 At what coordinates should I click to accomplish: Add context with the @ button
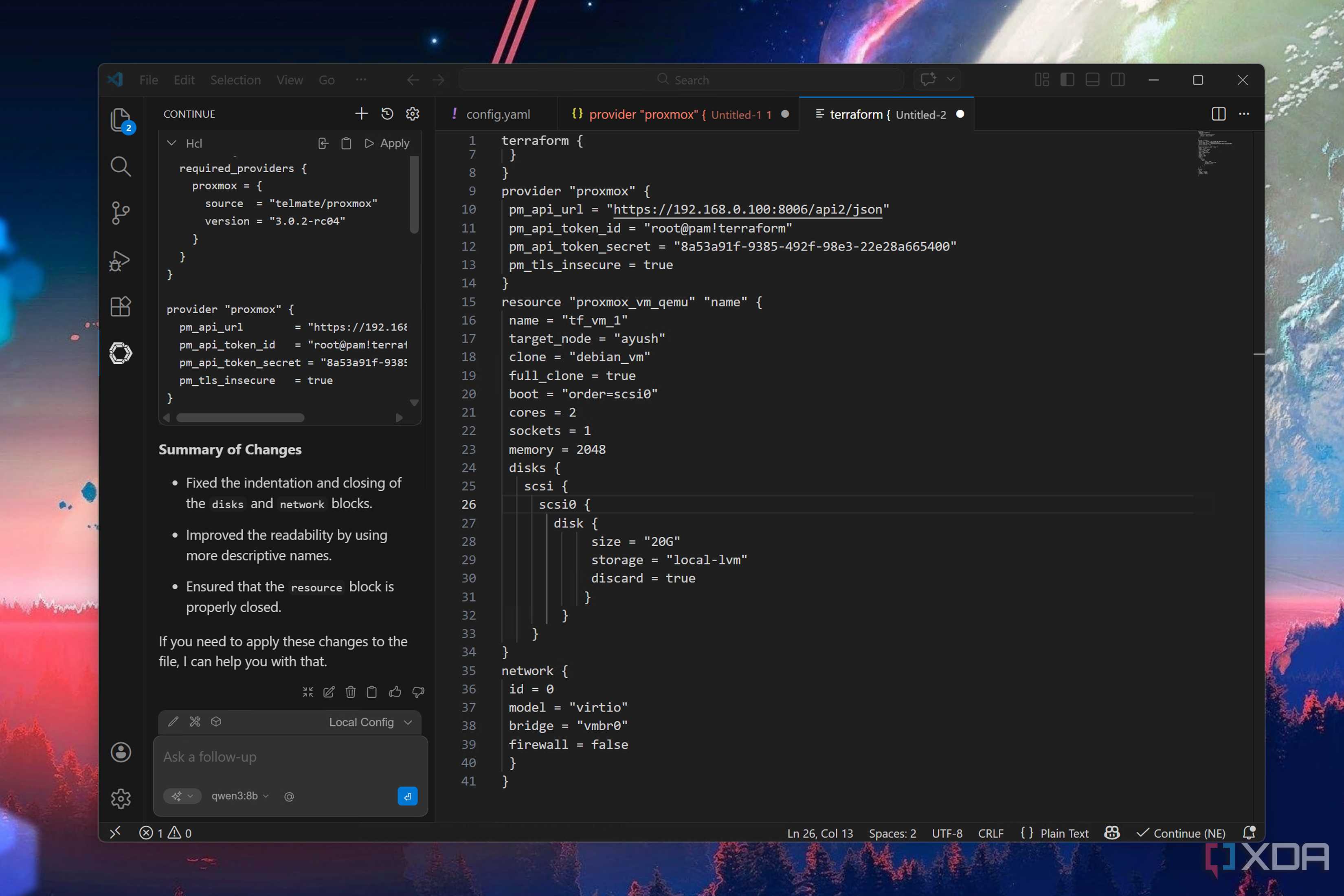(x=289, y=797)
